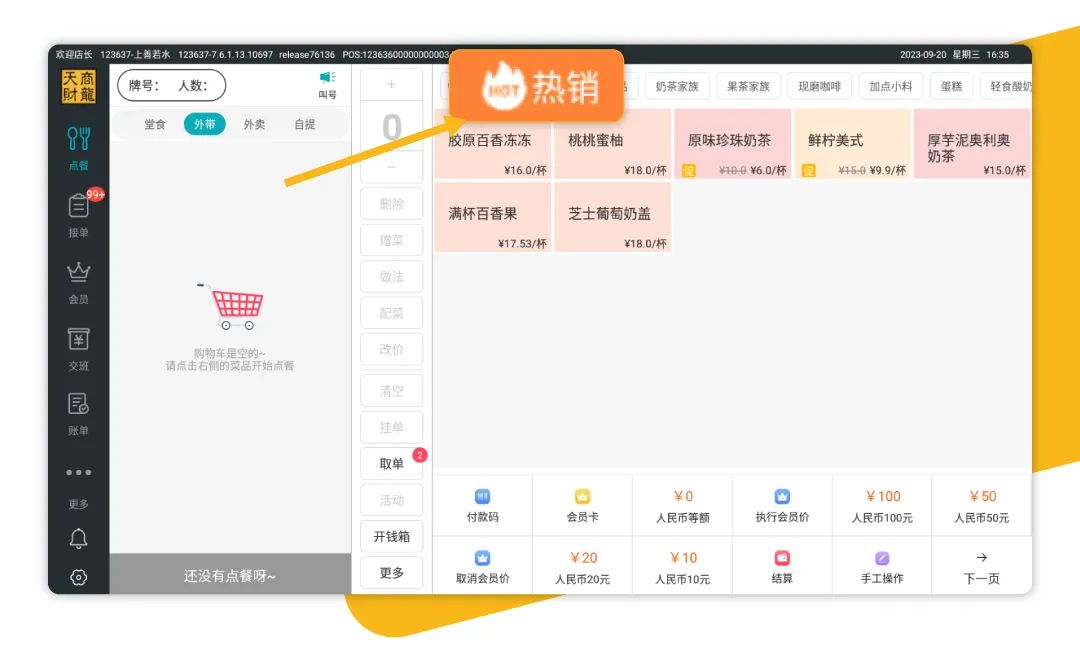Select the 外卖 delivery mode
The width and height of the screenshot is (1080, 660).
point(254,124)
